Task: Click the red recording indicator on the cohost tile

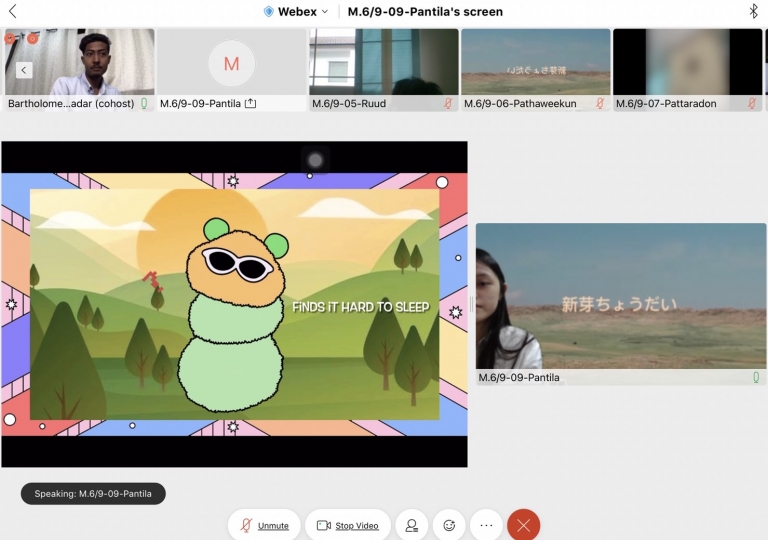Action: click(x=32, y=38)
